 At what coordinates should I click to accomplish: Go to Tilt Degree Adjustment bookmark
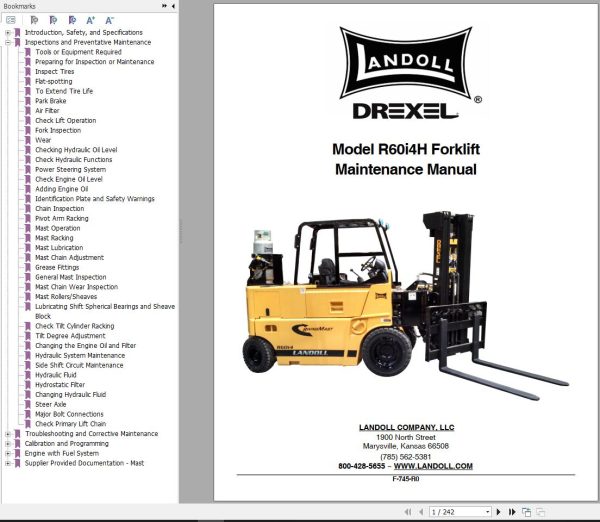(x=70, y=336)
